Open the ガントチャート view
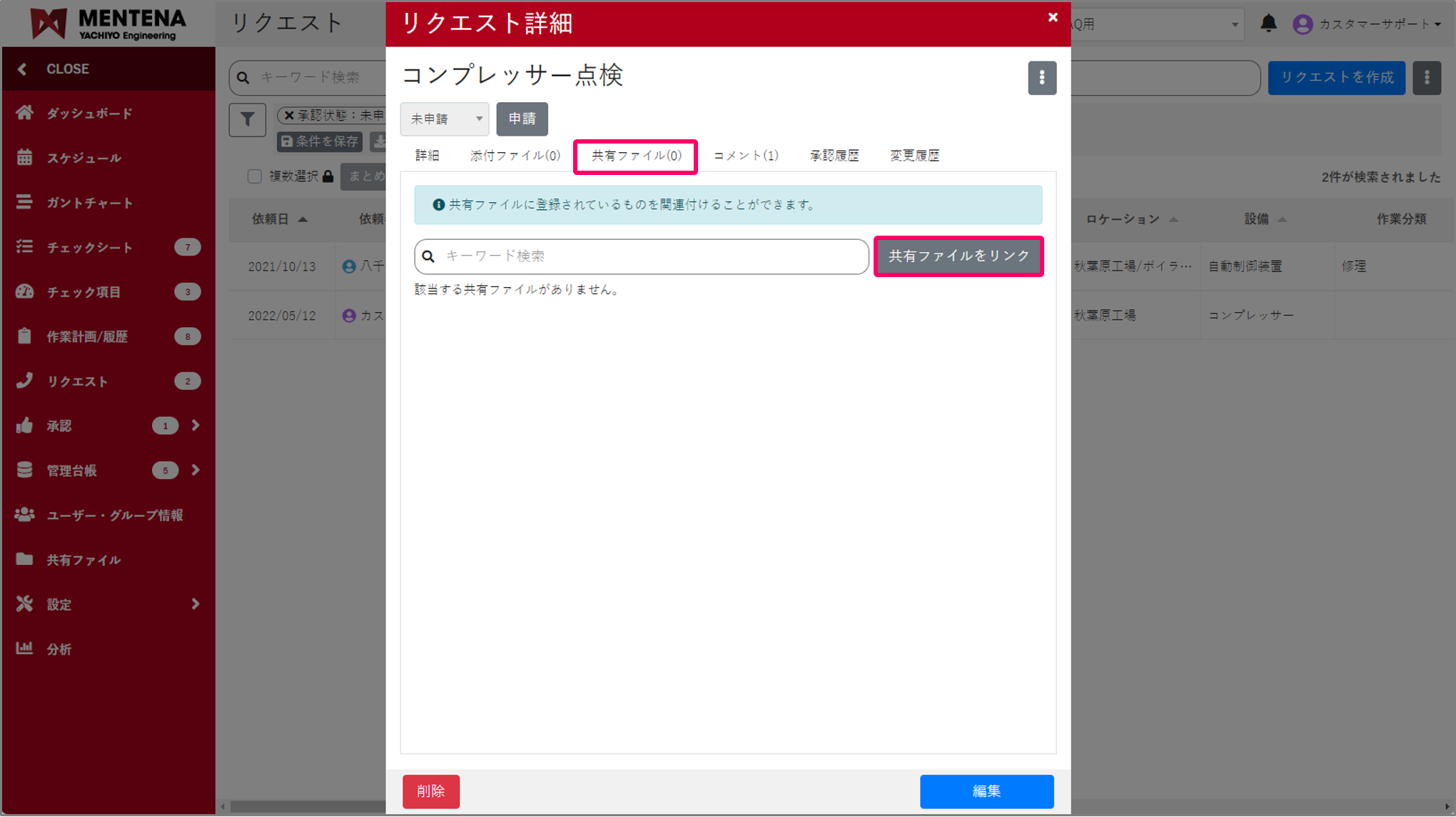Screen dimensions: 1456x817 point(89,202)
